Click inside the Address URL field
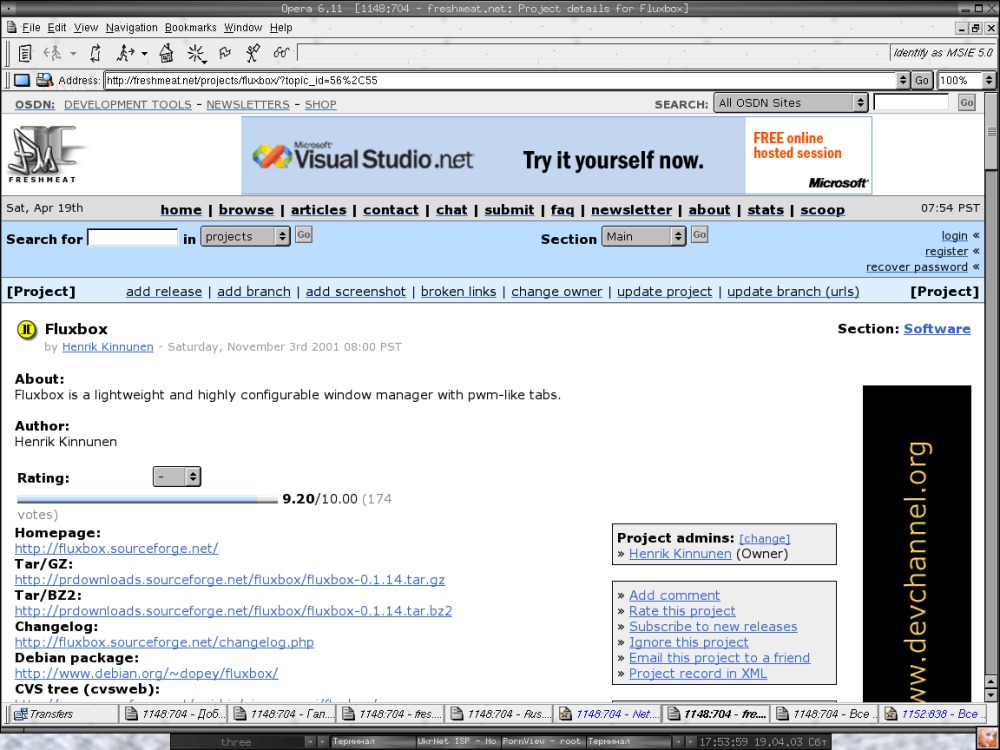This screenshot has height=750, width=1000. click(501, 80)
